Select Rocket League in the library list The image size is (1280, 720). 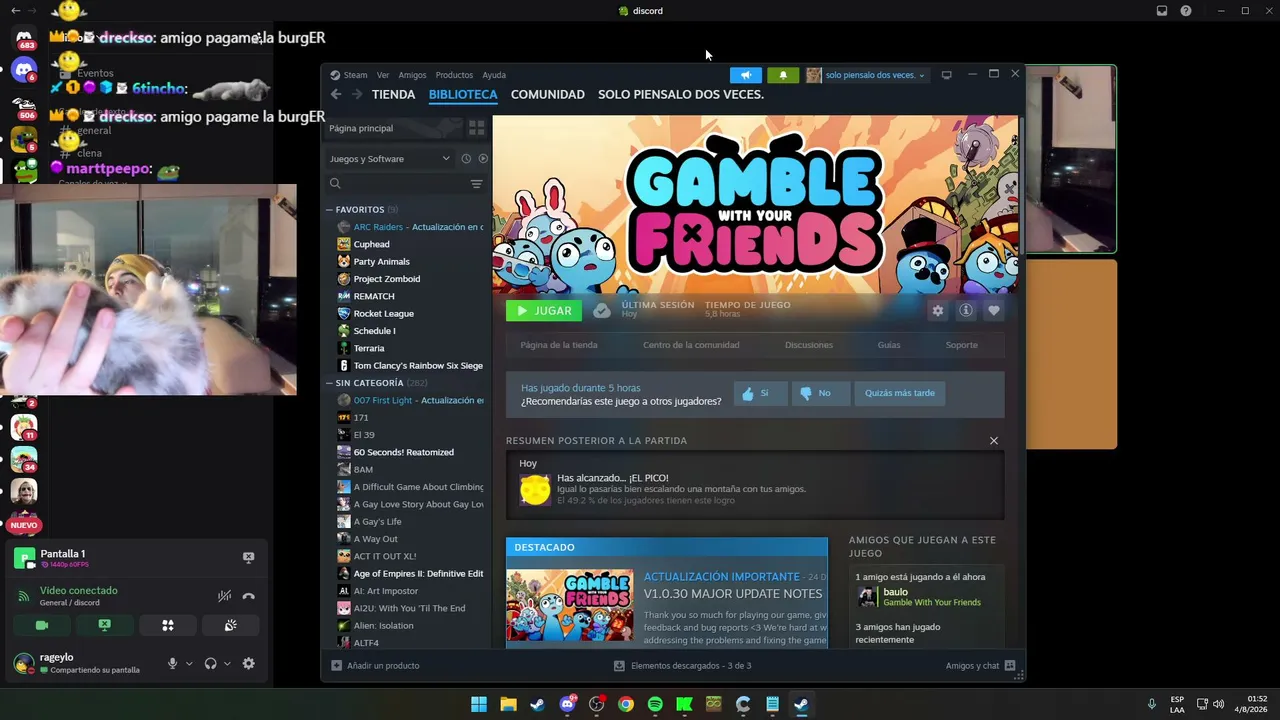click(x=383, y=314)
